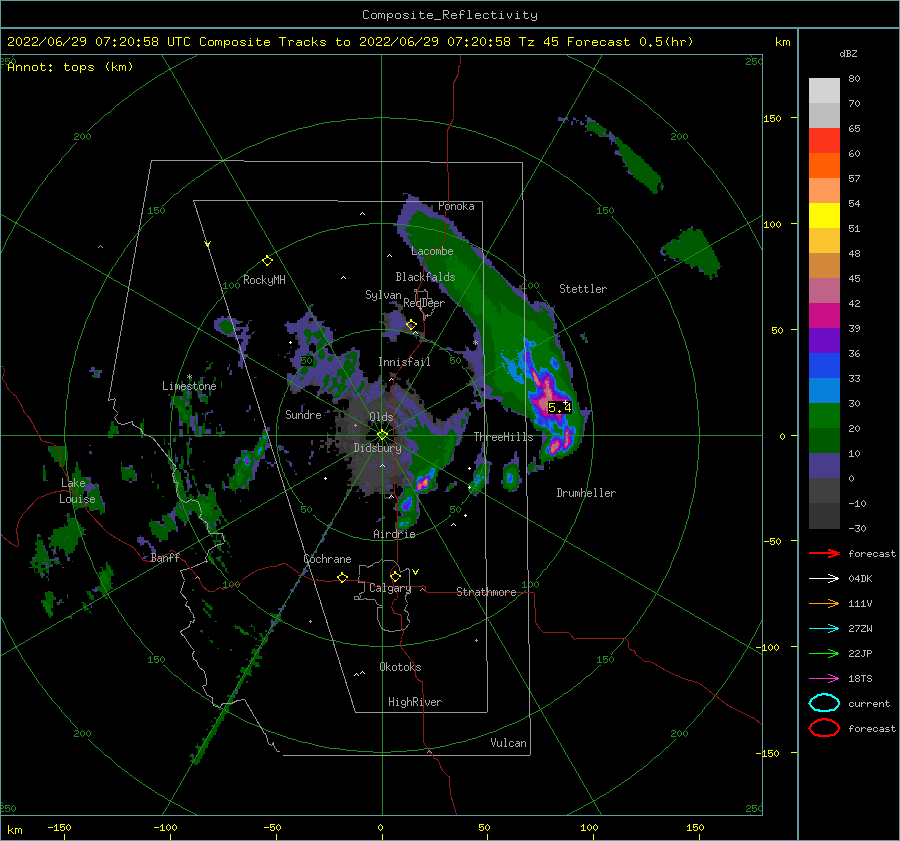Click the Sylvan town label

(x=383, y=295)
